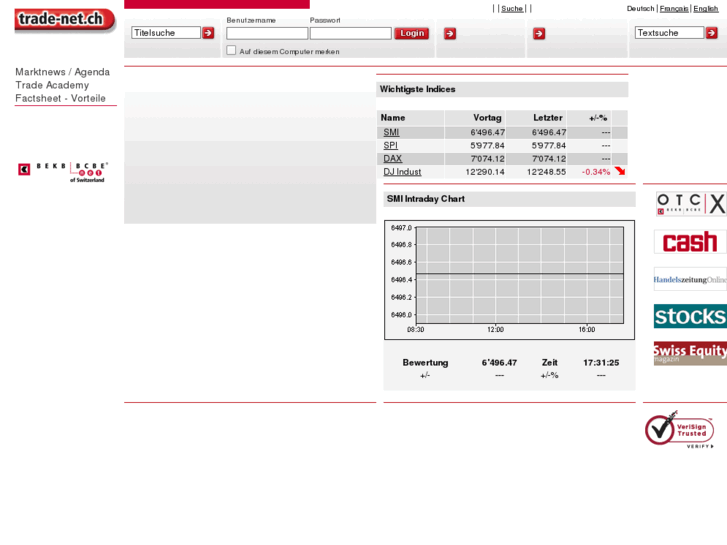Focus the Benutzername field
The height and width of the screenshot is (545, 727).
[267, 33]
